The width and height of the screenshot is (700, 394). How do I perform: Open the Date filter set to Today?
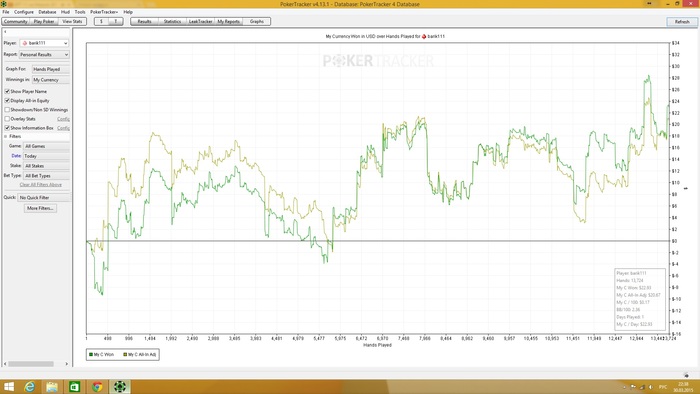pos(46,156)
